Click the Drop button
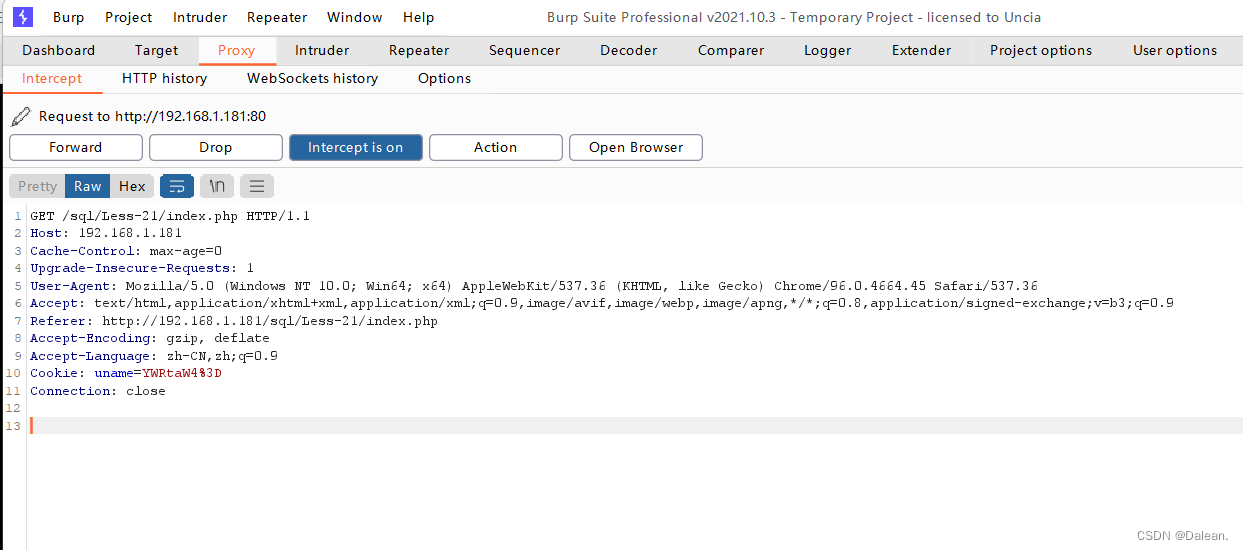1243x550 pixels. pyautogui.click(x=216, y=147)
